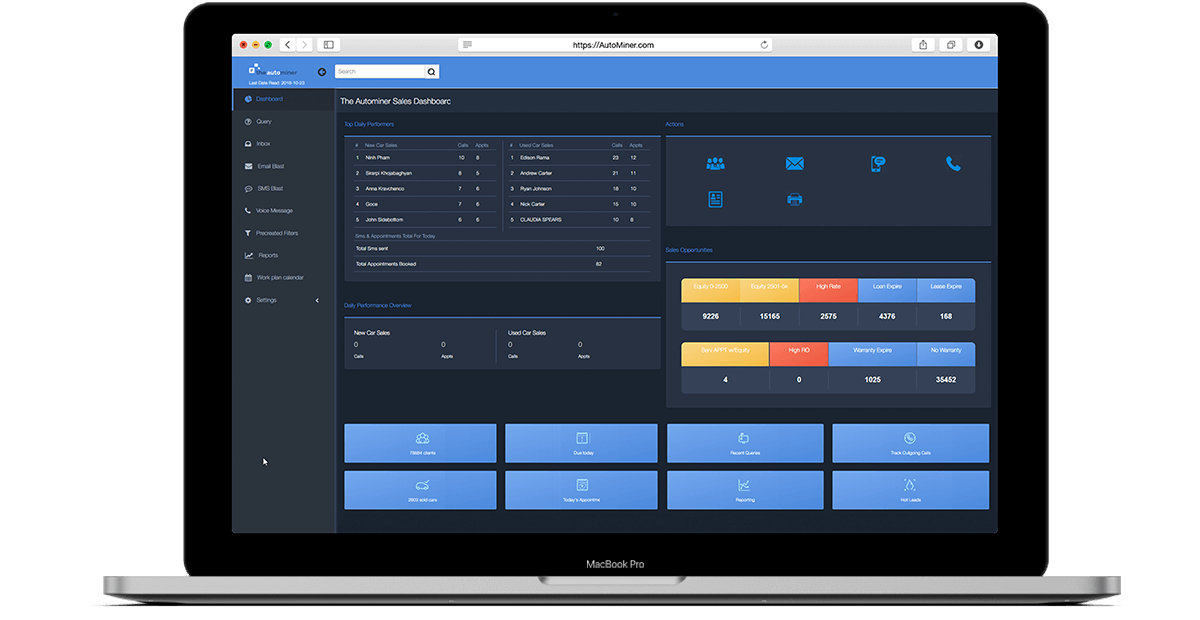The image size is (1200, 620).
Task: Click the SMS chat phone icon in Actions
Action: (x=877, y=164)
